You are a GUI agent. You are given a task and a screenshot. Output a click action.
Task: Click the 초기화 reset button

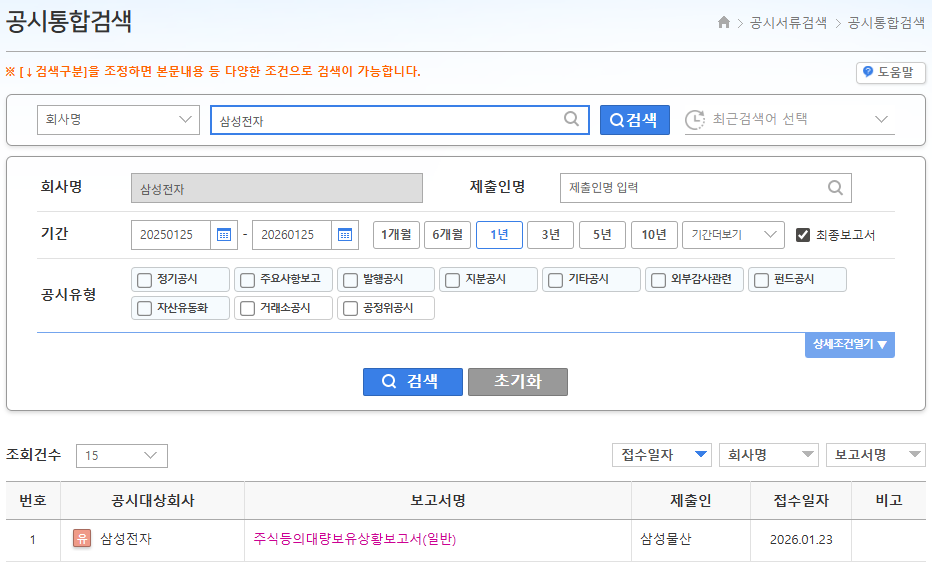[518, 381]
